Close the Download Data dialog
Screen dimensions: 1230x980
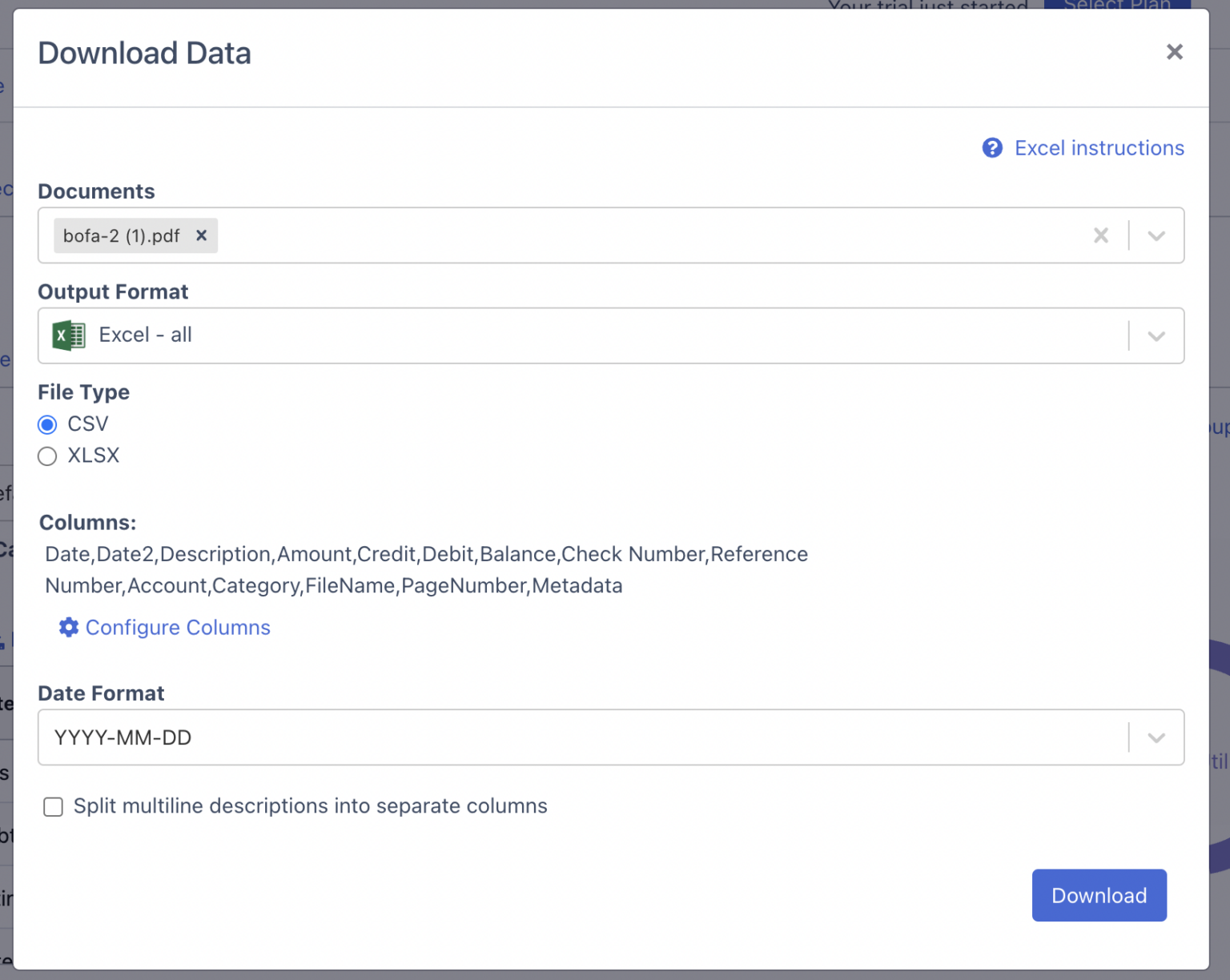click(1174, 51)
